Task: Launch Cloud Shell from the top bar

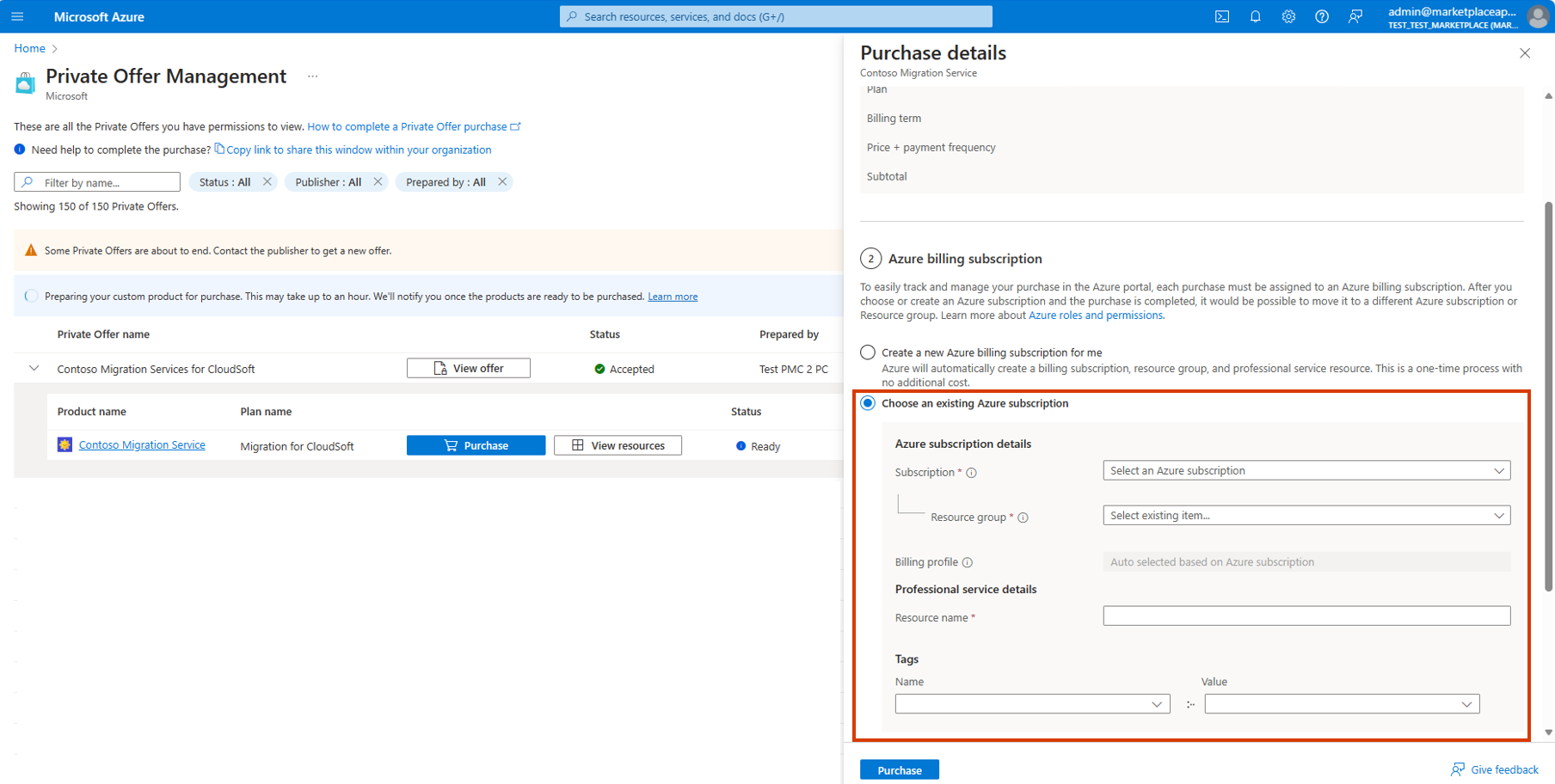Action: [x=1221, y=16]
